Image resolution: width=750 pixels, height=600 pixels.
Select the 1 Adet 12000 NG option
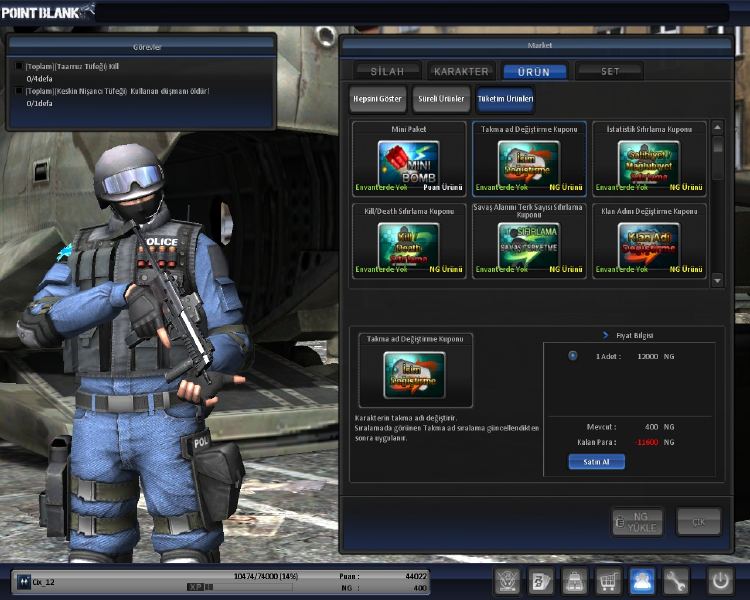click(x=573, y=356)
